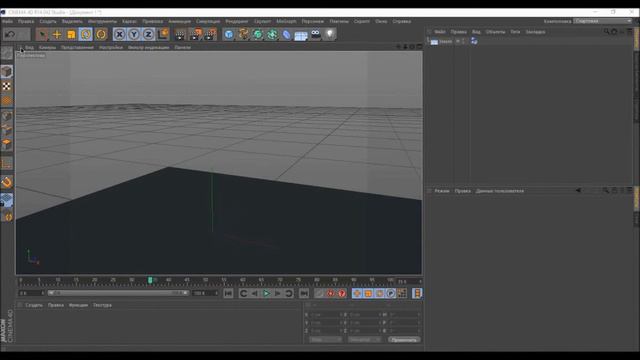Add a Camera object
Screen dimensions: 640x360
[316, 34]
